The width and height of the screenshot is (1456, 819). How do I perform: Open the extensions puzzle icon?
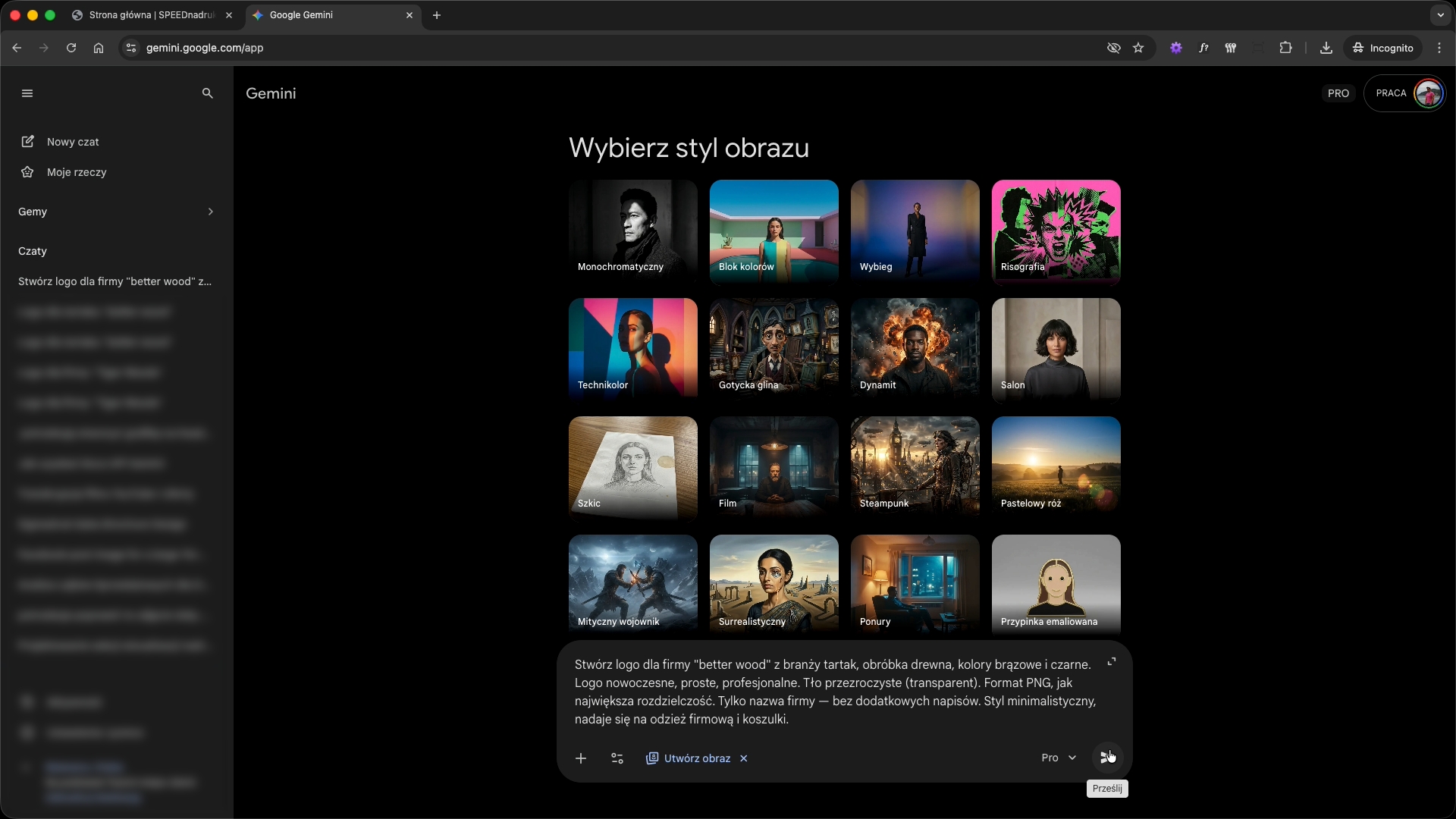[1285, 48]
